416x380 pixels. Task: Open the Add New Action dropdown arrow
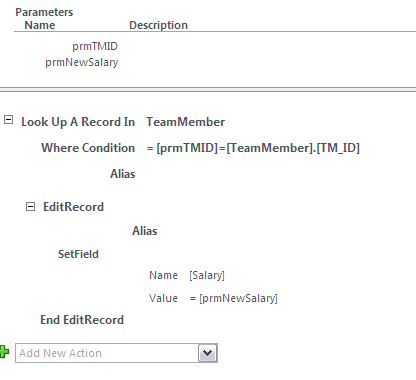click(x=208, y=353)
